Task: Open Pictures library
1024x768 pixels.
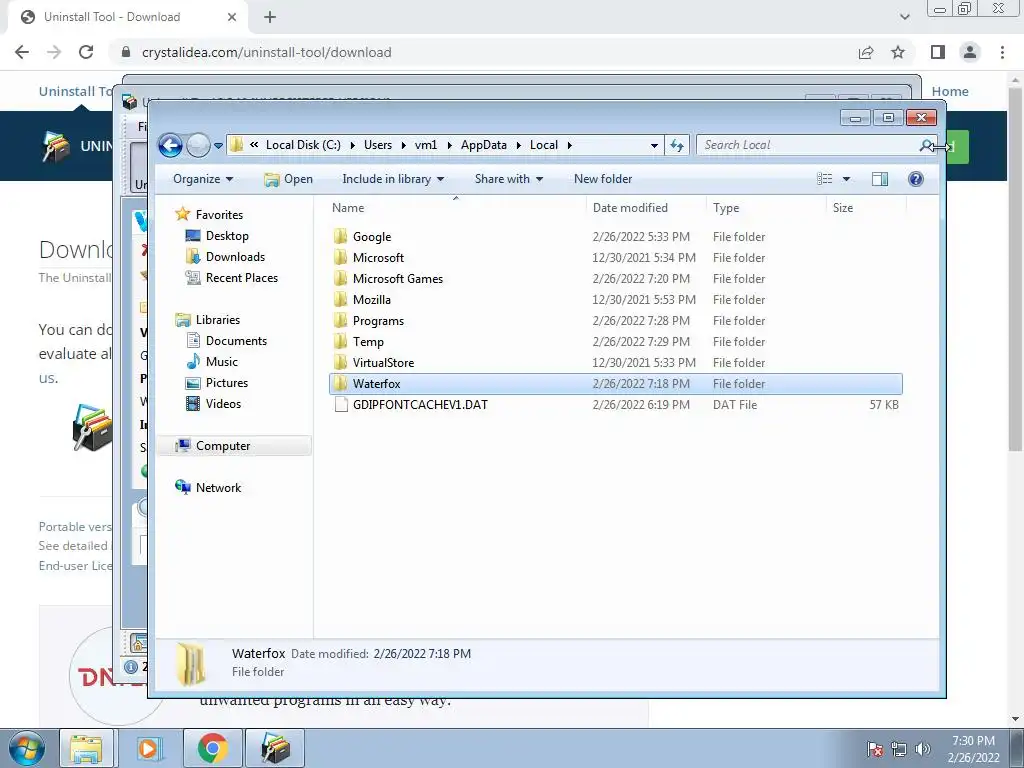Action: pyautogui.click(x=227, y=383)
